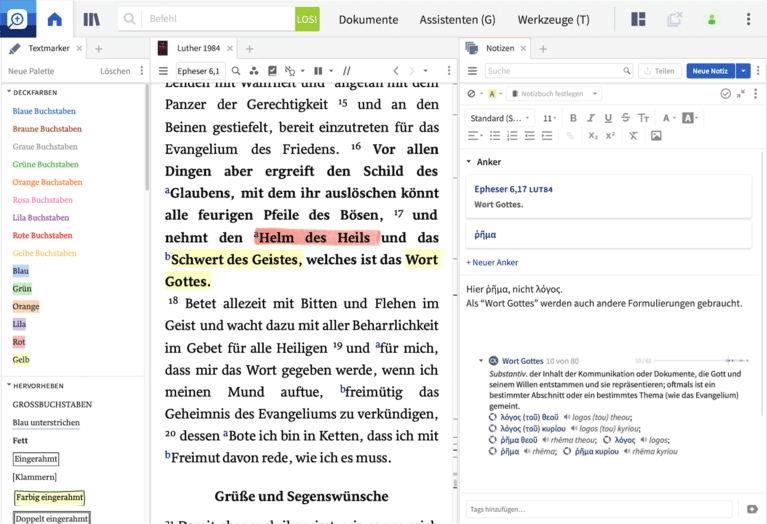Click the Suche field in Notizen
767x524 pixels.
pos(559,71)
